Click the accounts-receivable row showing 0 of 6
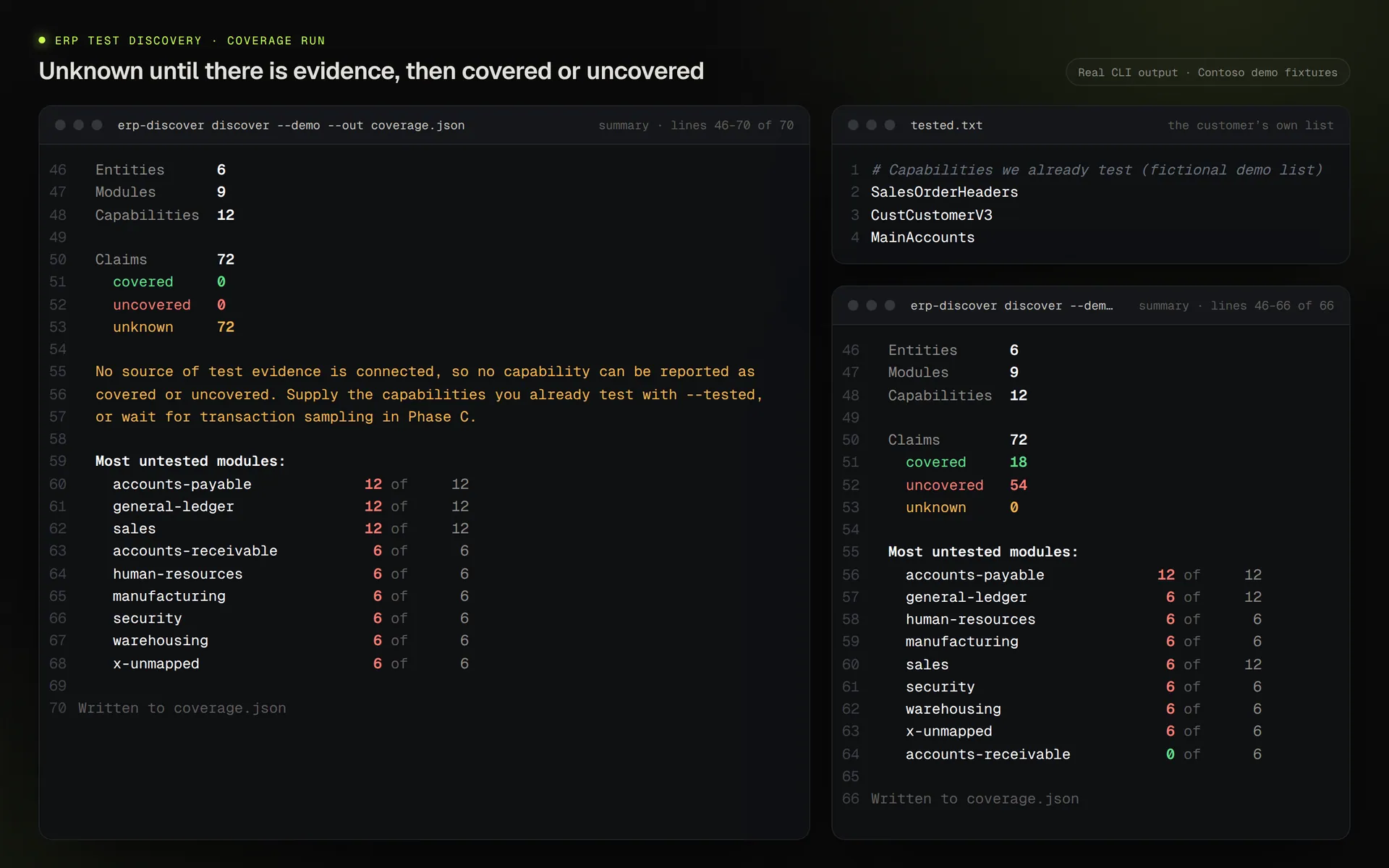1389x868 pixels. [x=1083, y=754]
